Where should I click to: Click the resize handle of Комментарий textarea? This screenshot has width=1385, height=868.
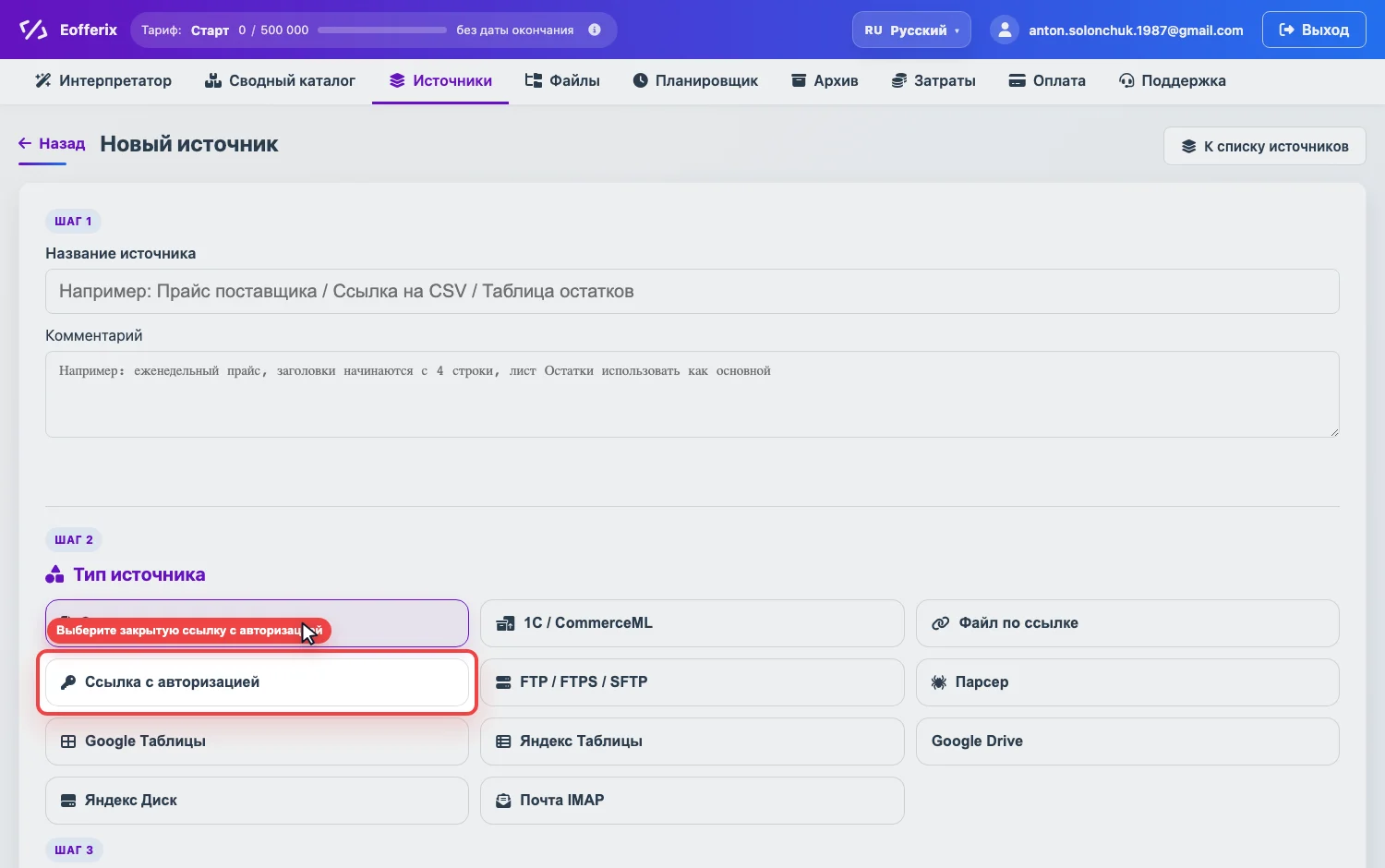[x=1333, y=431]
